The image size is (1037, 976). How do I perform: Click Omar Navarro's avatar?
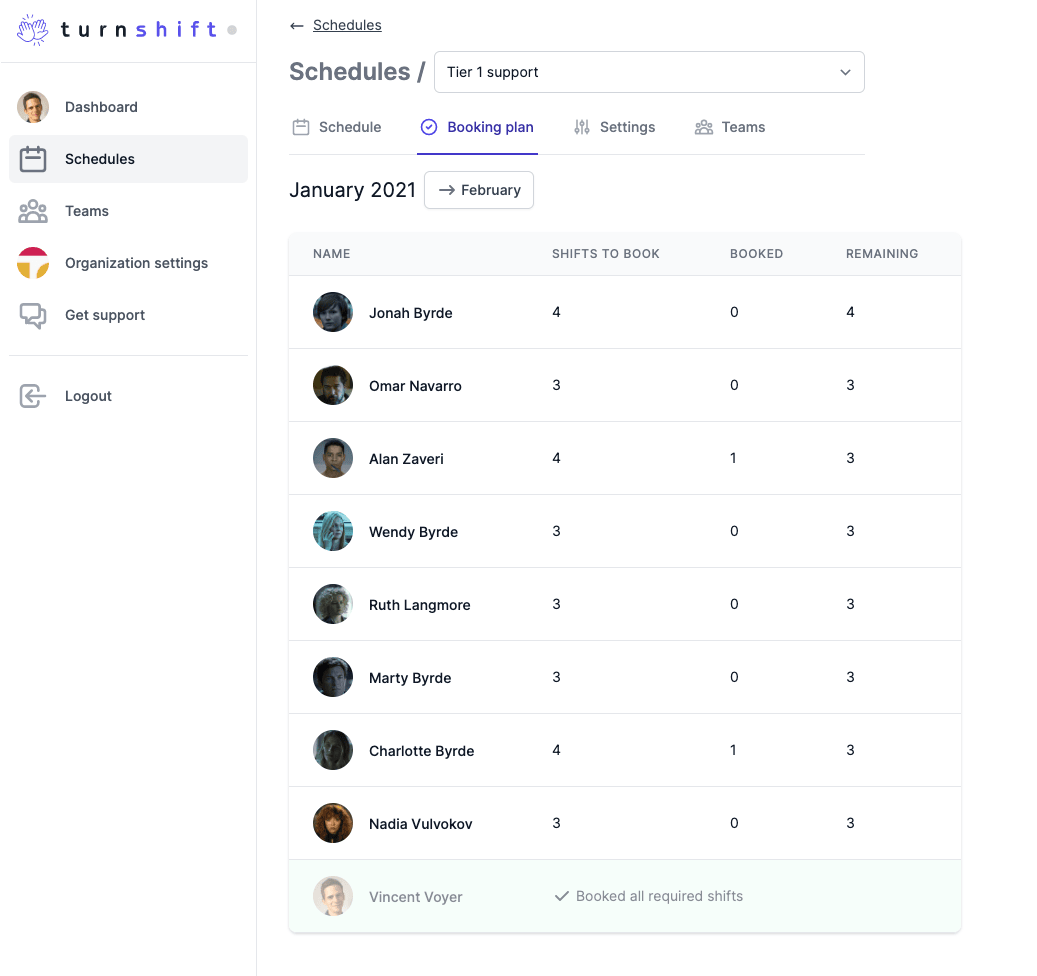click(333, 386)
